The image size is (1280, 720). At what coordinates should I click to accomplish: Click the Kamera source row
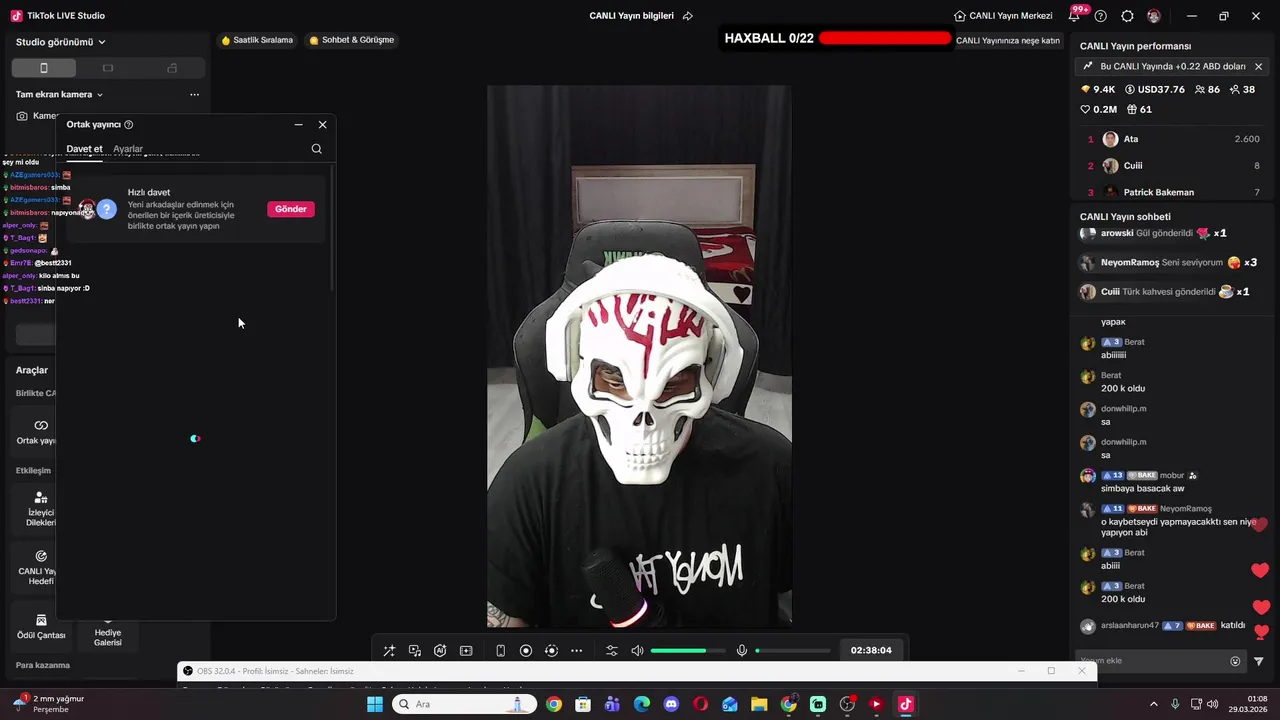click(36, 116)
